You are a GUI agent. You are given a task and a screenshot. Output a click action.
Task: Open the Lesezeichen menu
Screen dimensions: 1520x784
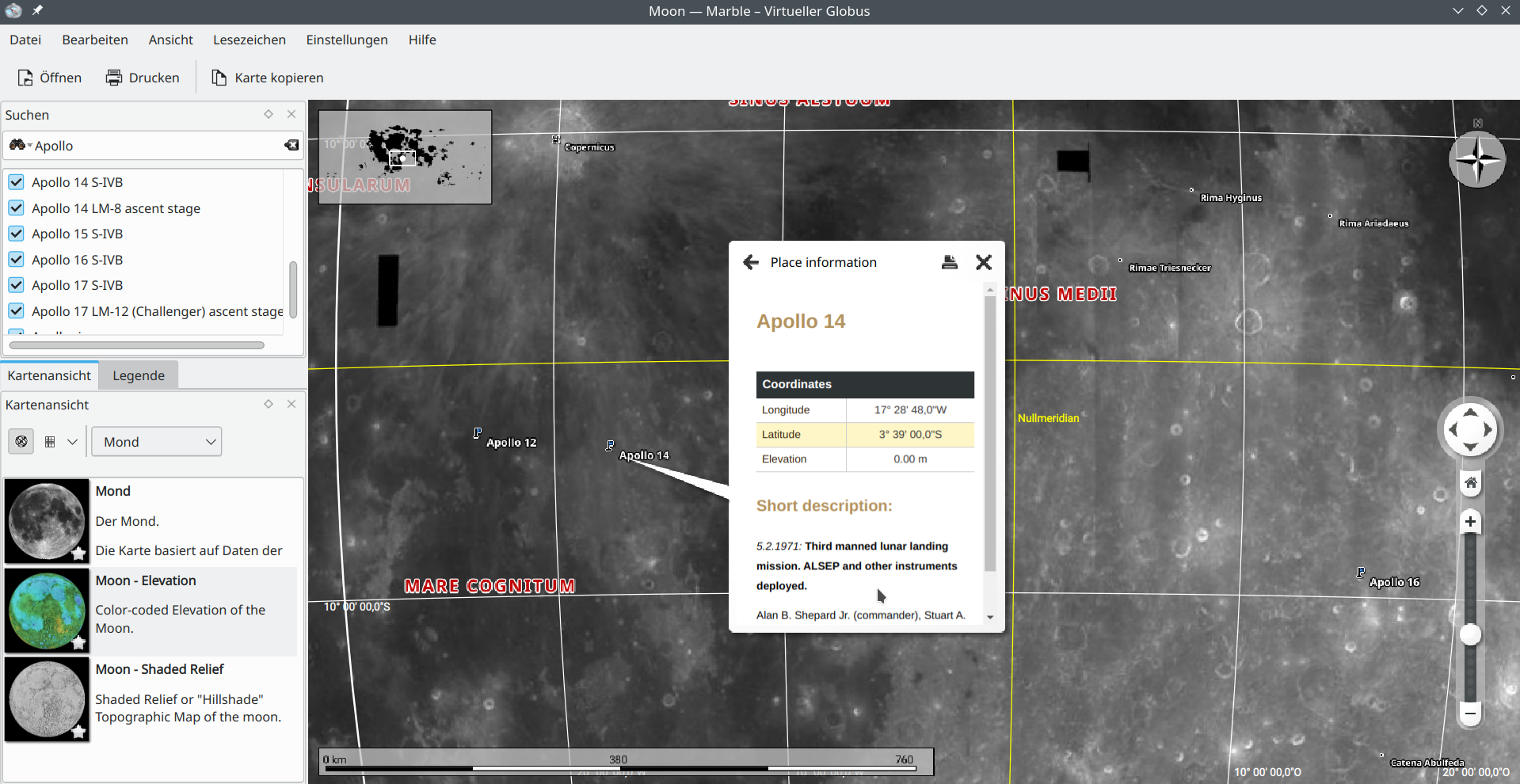(x=250, y=40)
